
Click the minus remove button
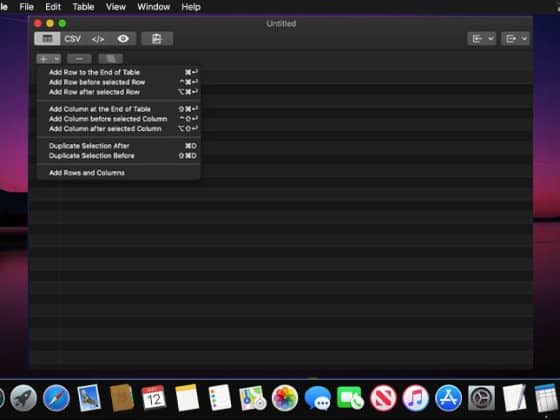[79, 59]
